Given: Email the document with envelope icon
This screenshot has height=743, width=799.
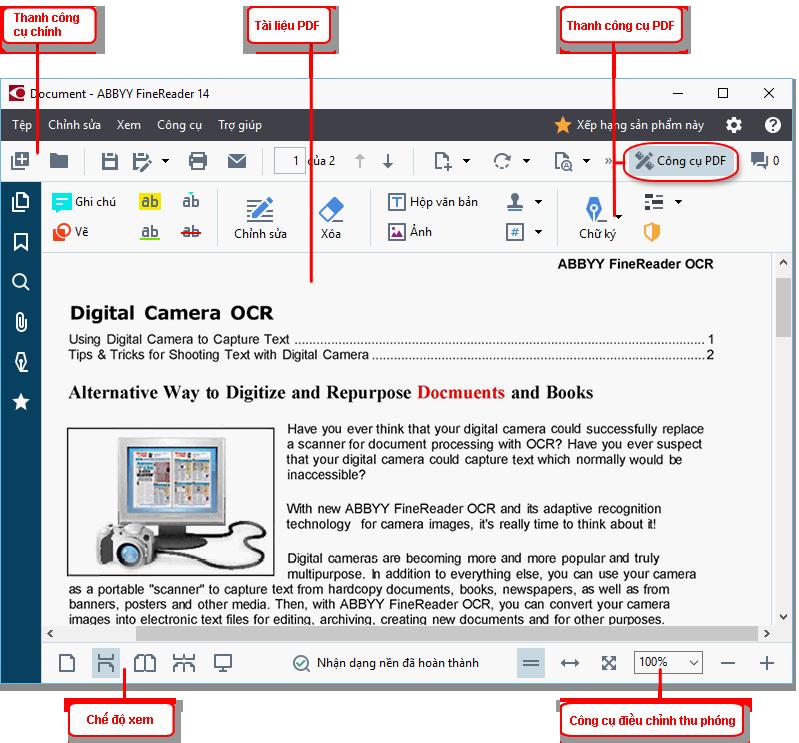Looking at the screenshot, I should click(237, 161).
